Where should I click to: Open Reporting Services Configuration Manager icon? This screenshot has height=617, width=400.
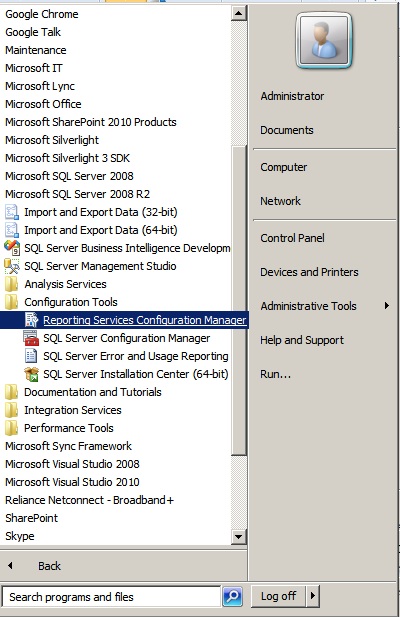tap(31, 320)
